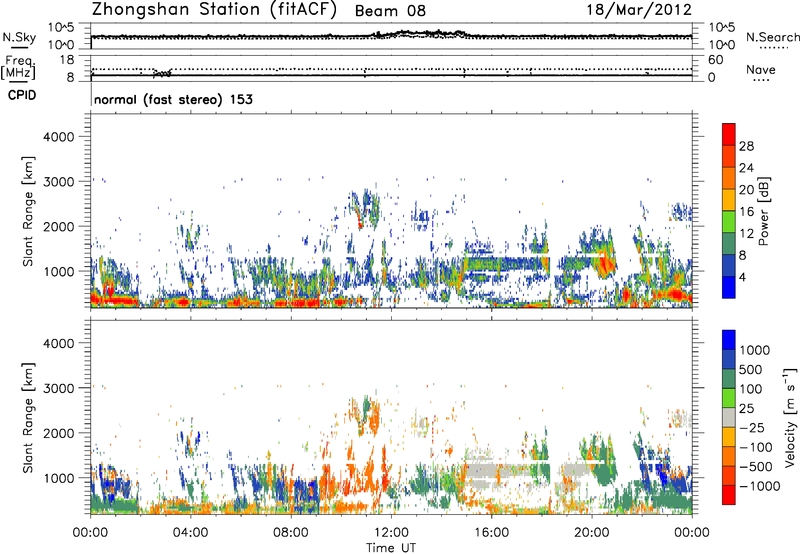Click the date '18/Mar/2012'

click(639, 10)
